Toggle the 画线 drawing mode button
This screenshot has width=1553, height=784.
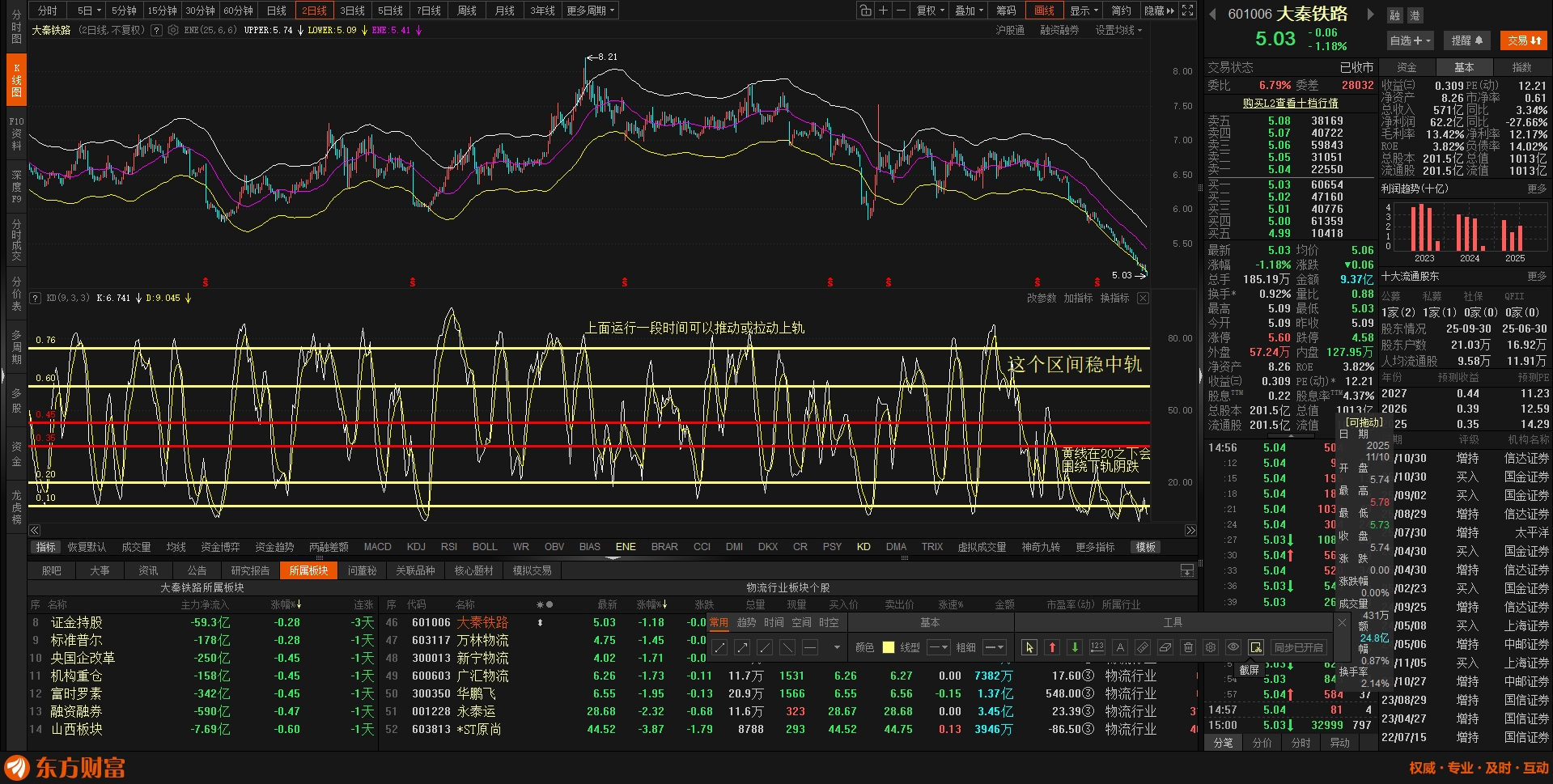1044,11
